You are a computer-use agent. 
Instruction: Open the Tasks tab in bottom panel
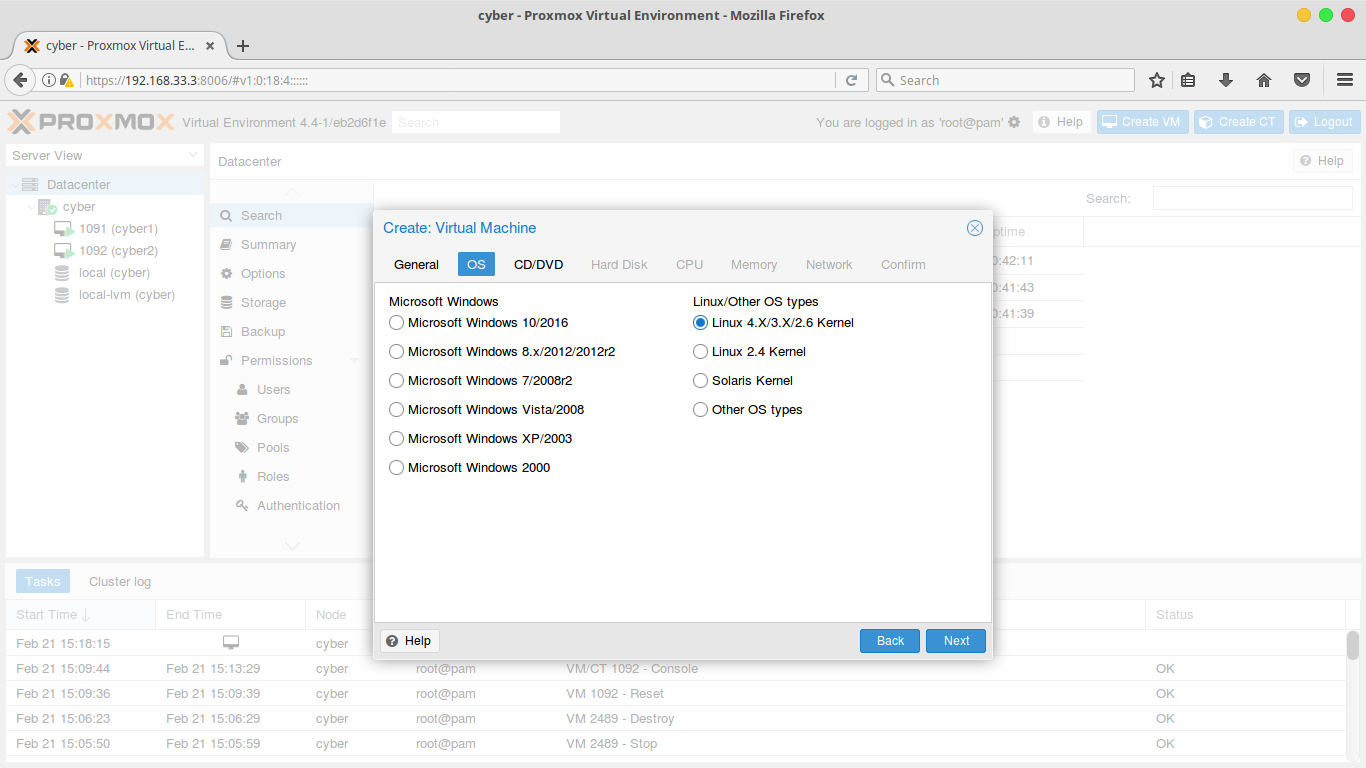(43, 582)
